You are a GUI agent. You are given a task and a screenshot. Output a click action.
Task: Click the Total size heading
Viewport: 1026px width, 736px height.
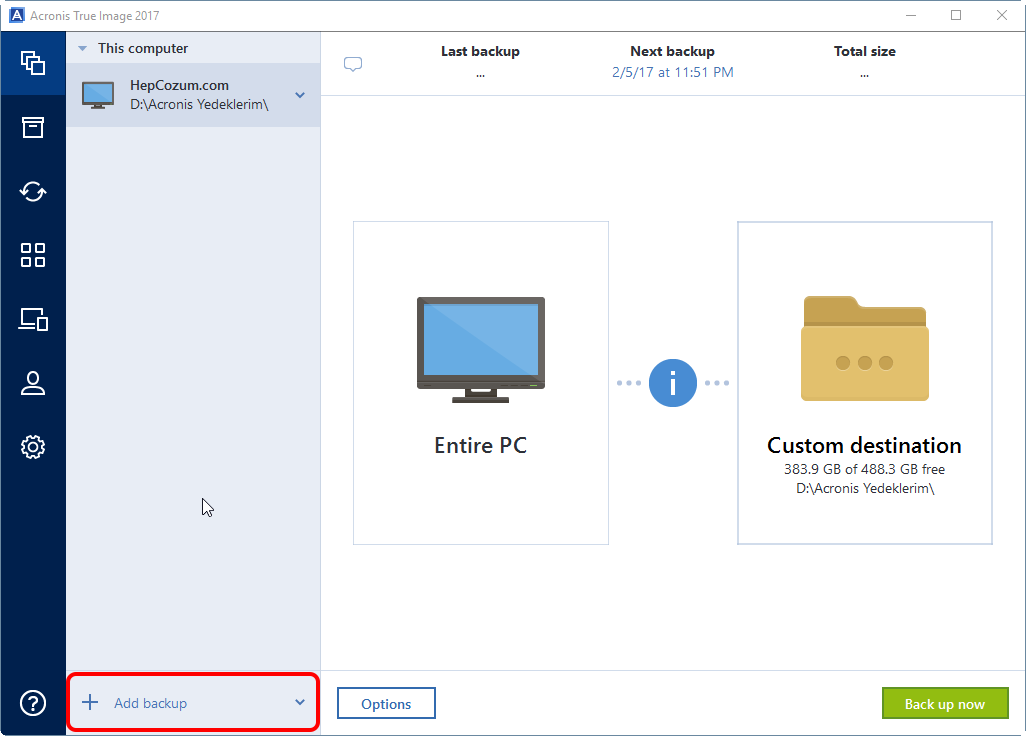pyautogui.click(x=864, y=51)
